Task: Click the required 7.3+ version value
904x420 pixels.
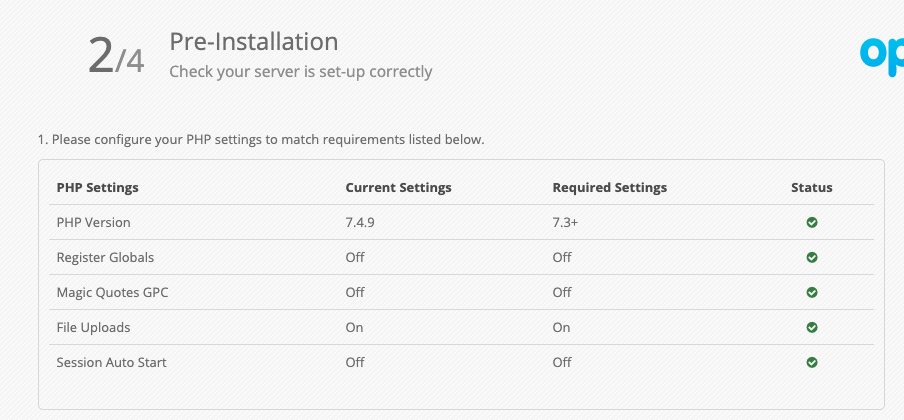Action: [x=565, y=223]
